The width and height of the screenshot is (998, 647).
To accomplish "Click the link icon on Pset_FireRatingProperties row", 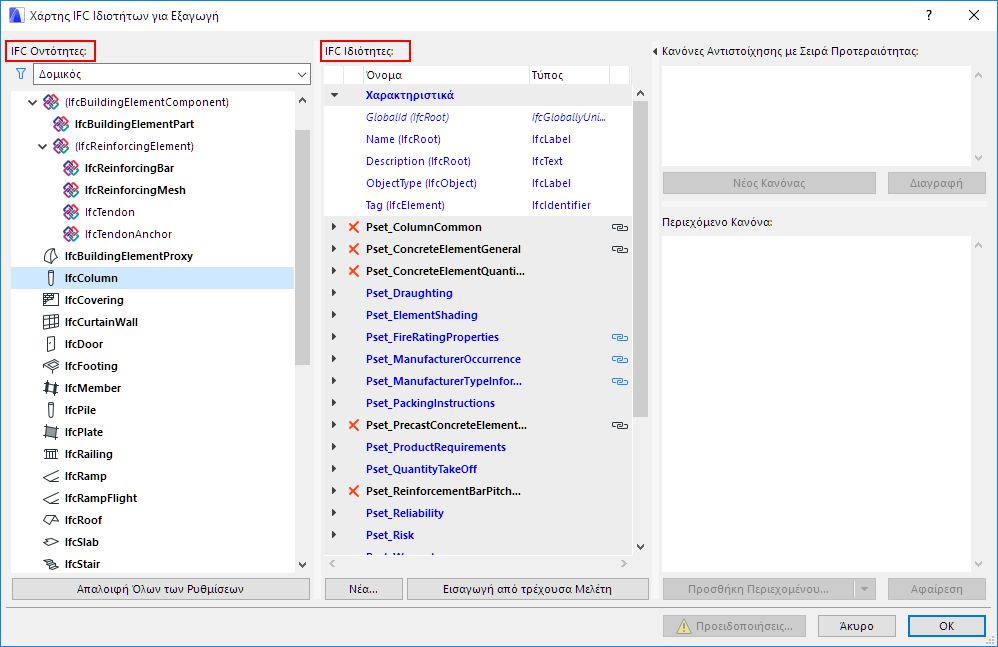I will point(620,337).
